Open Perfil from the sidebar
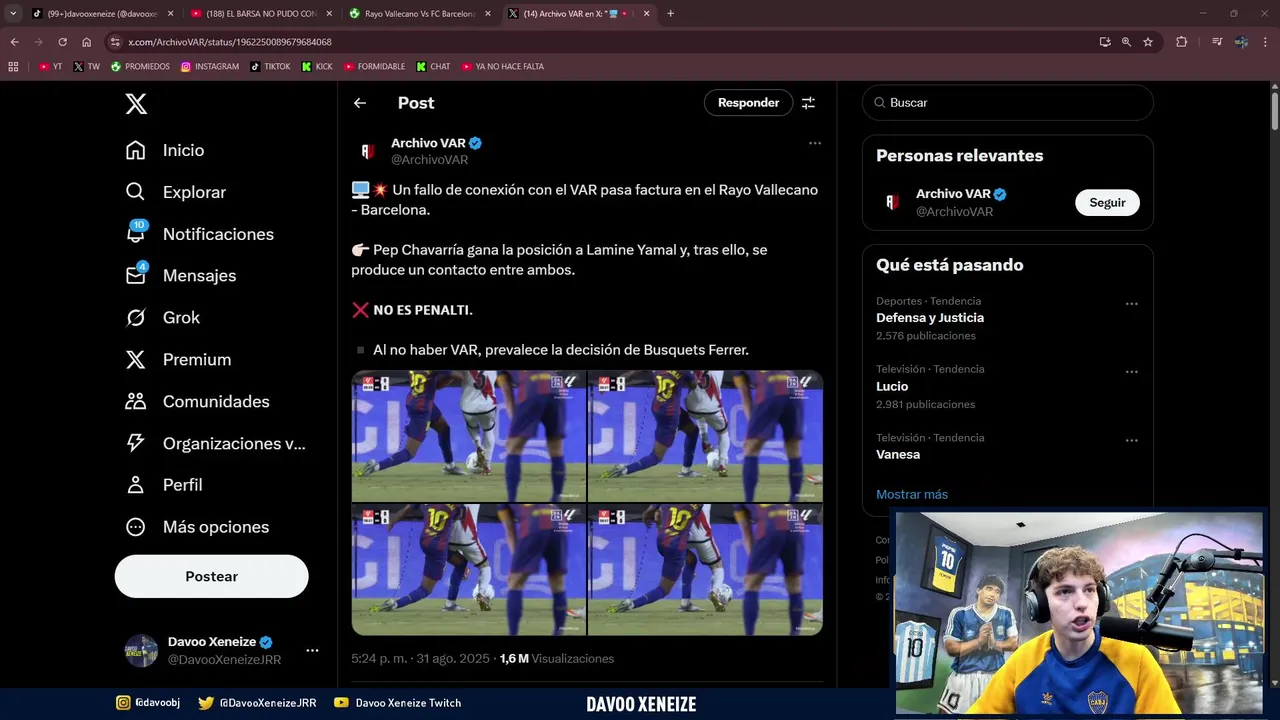 click(164, 485)
